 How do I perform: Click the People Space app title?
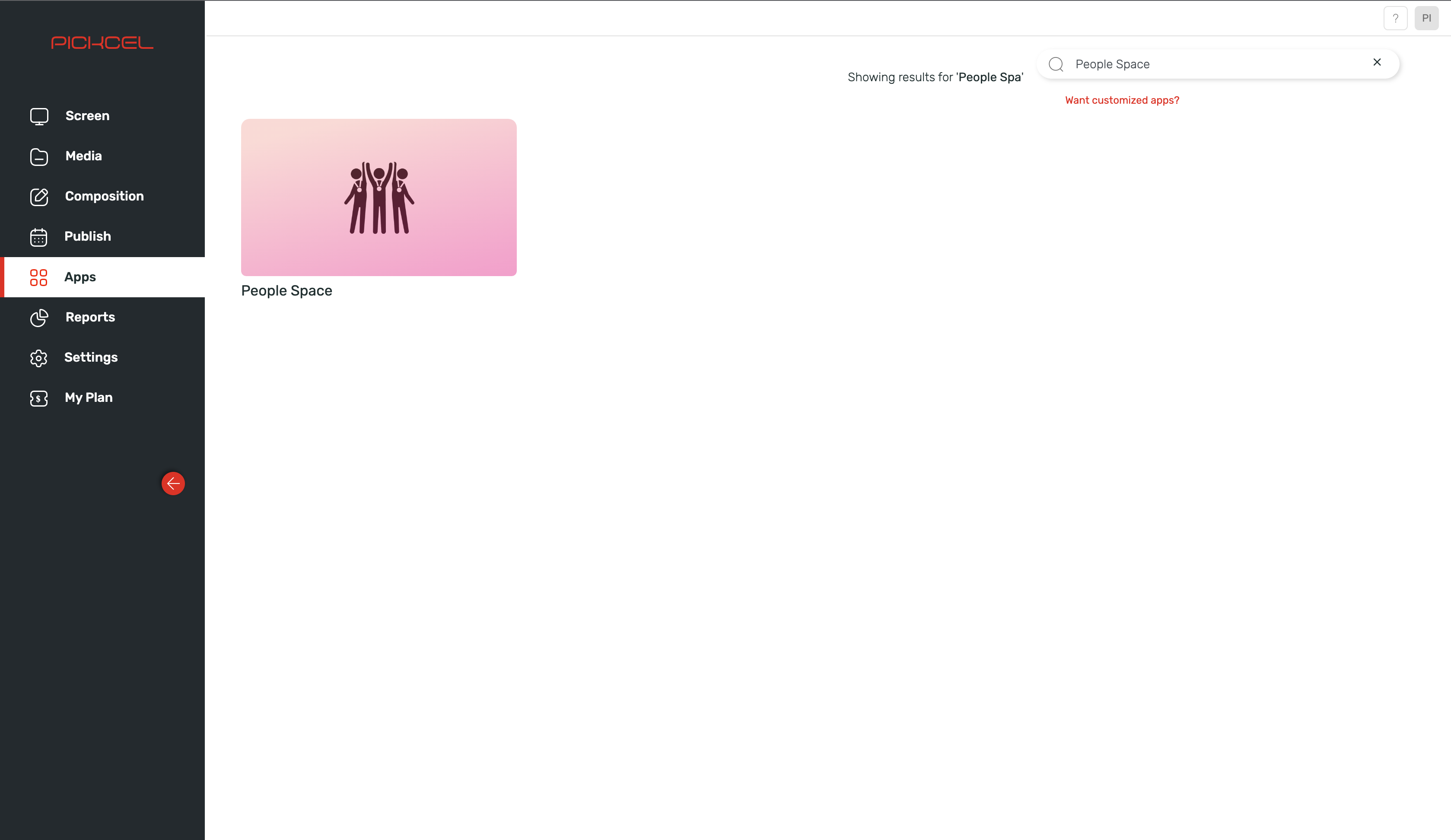coord(287,291)
